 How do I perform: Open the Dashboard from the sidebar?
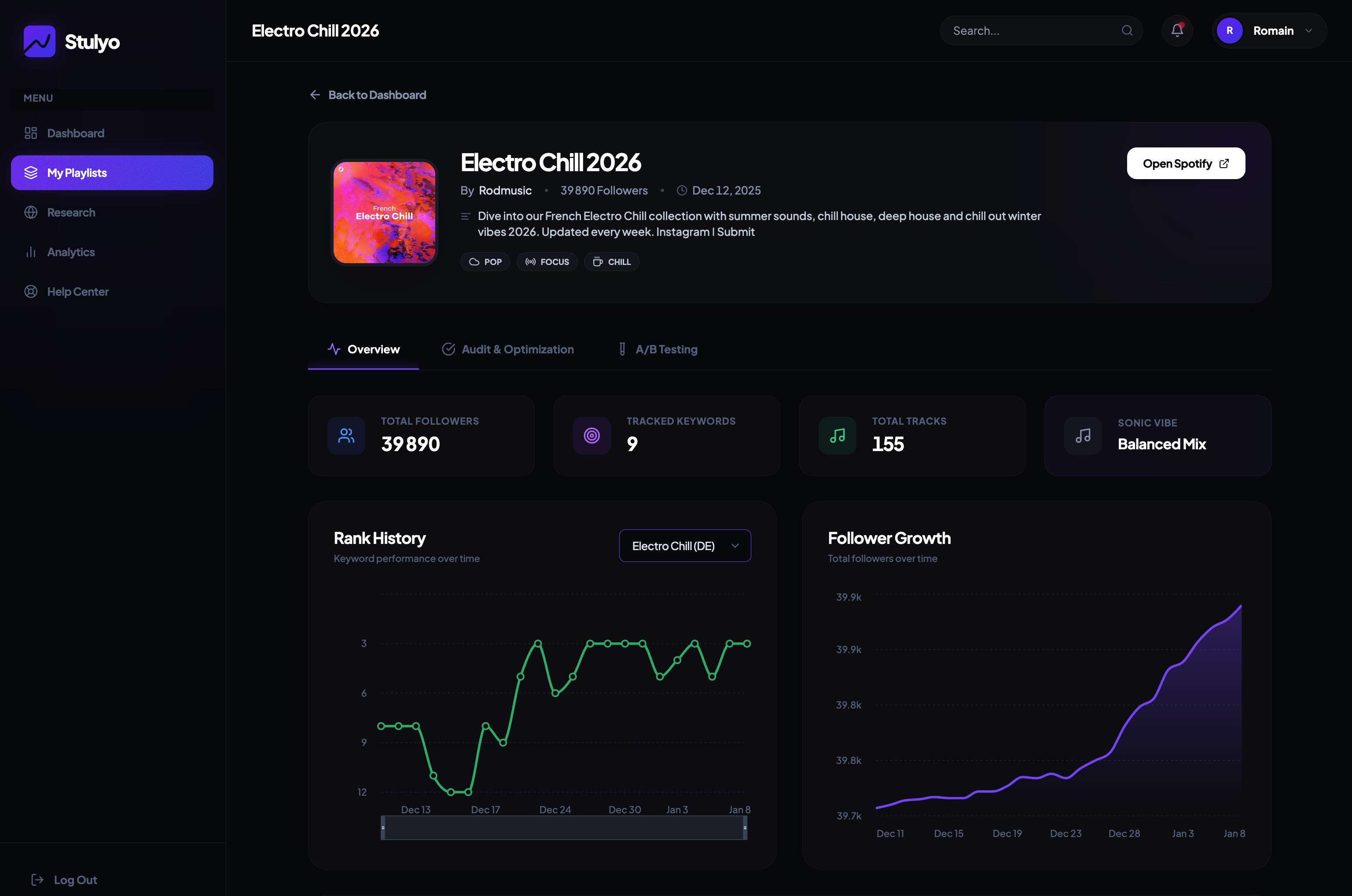(75, 132)
